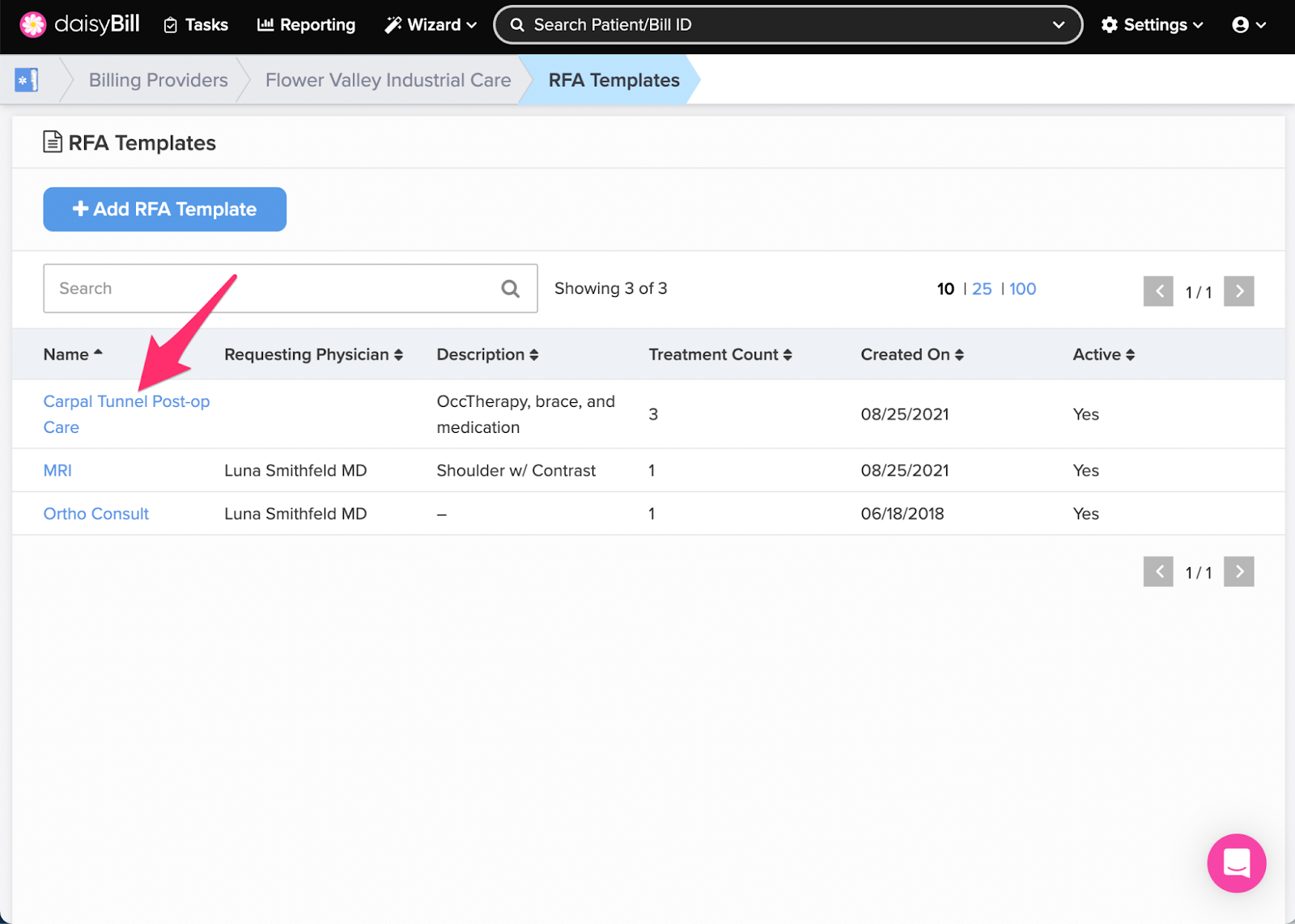Show 25 results per page
The image size is (1295, 924).
981,289
